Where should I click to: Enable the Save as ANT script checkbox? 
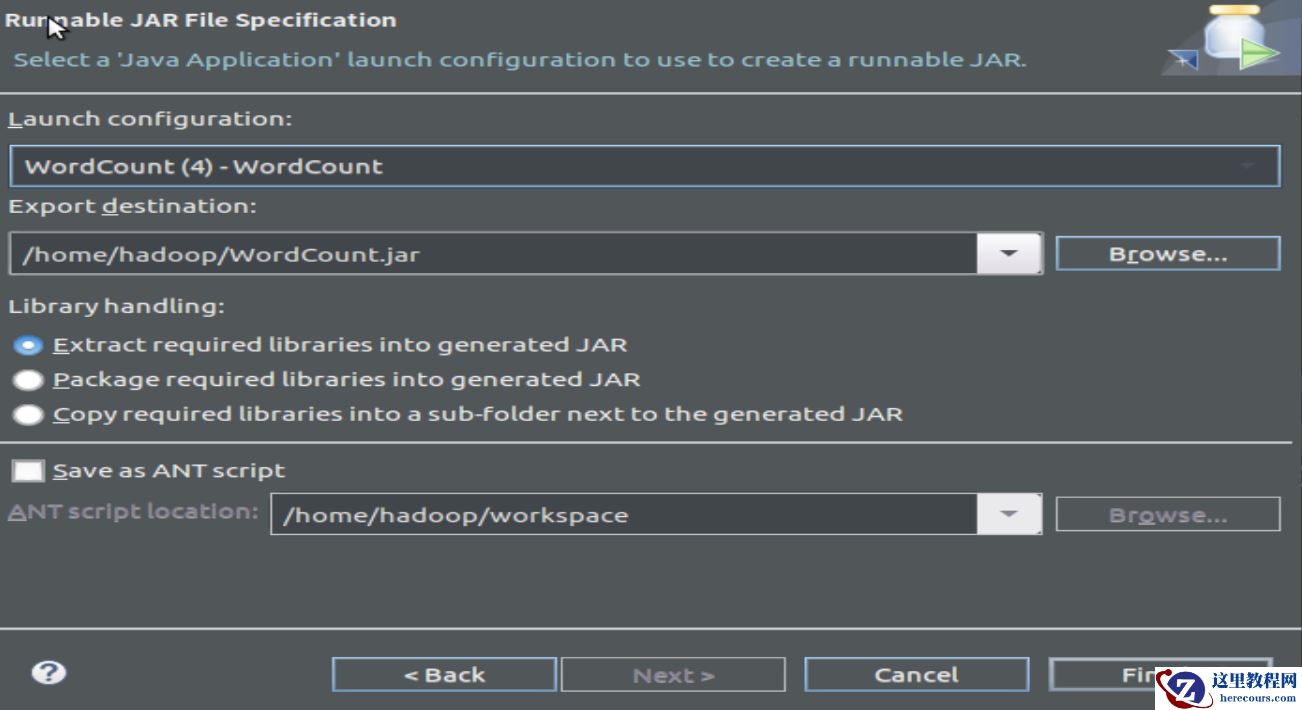tap(29, 471)
